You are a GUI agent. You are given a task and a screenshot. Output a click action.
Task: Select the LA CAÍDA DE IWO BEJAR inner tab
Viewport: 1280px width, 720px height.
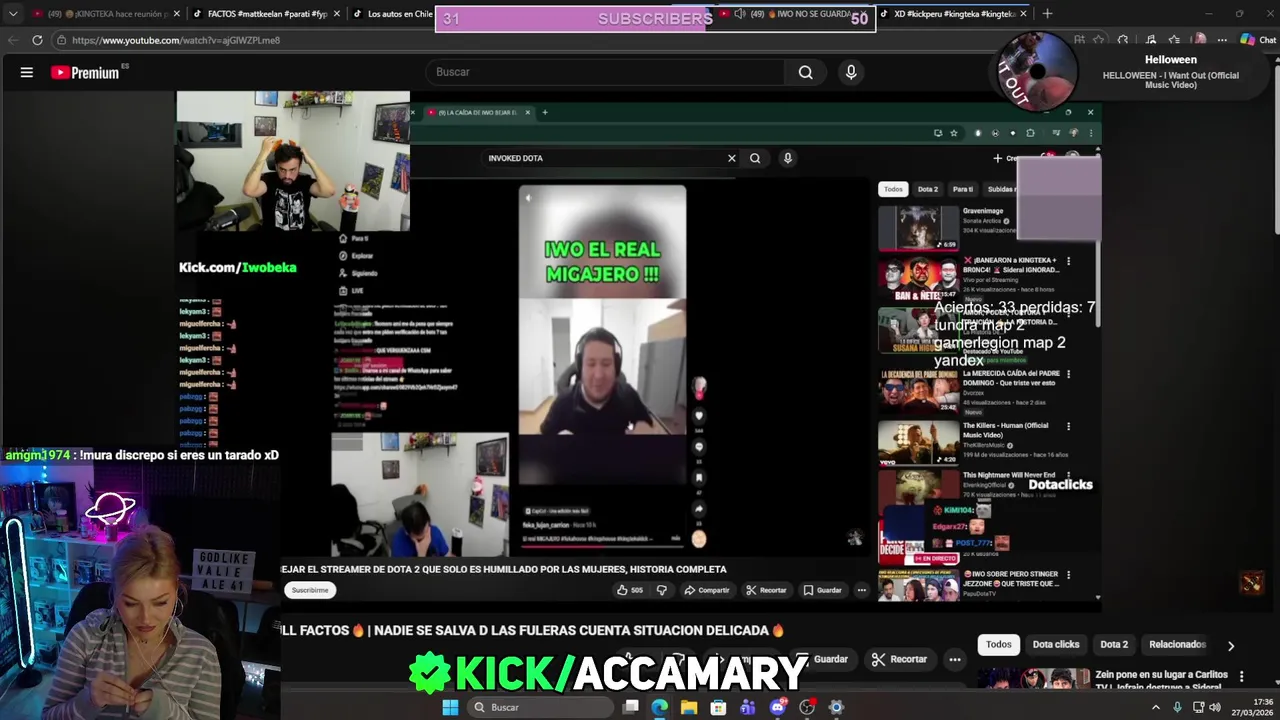[477, 112]
